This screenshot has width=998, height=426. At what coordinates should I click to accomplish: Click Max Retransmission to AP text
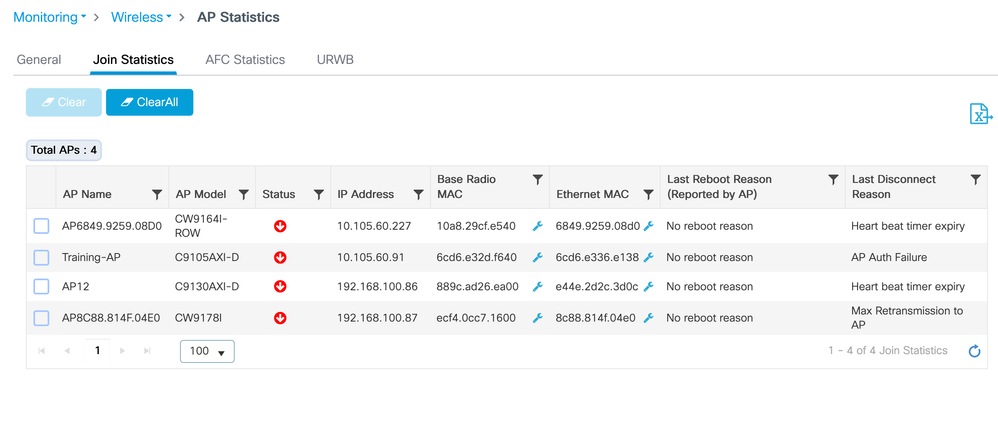(907, 318)
